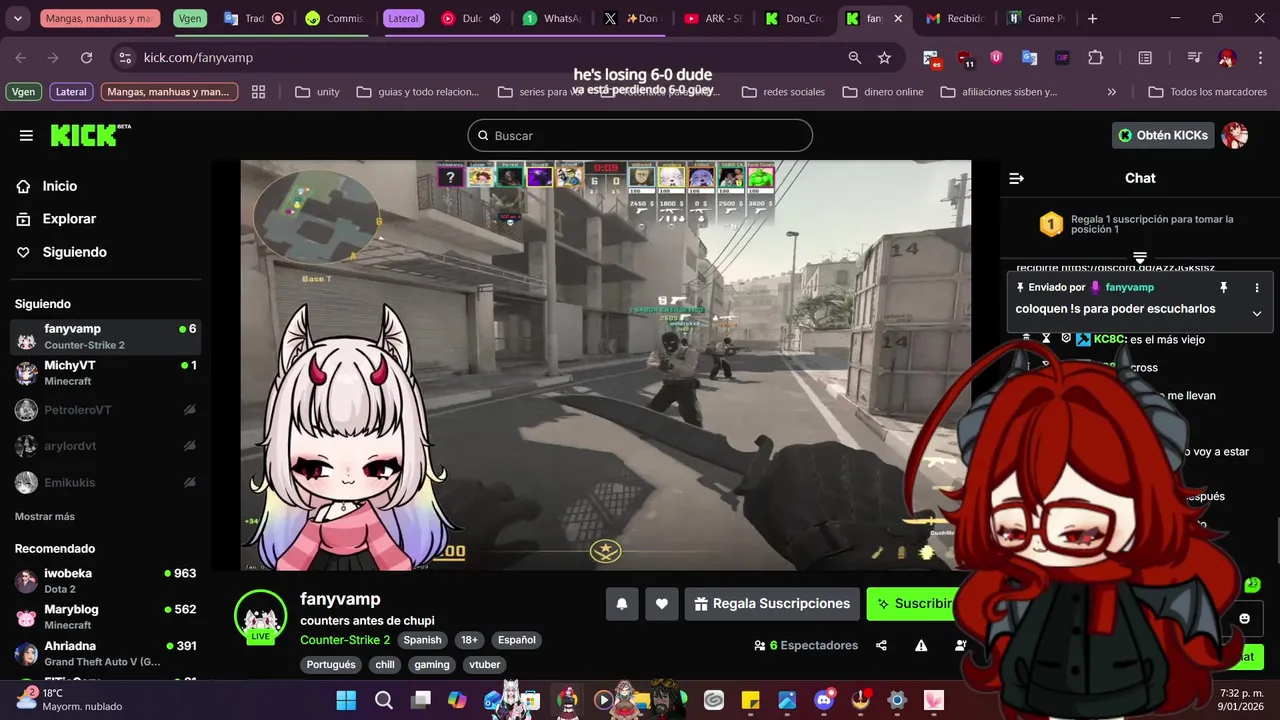
Task: Follow channel with heart button
Action: pos(661,604)
